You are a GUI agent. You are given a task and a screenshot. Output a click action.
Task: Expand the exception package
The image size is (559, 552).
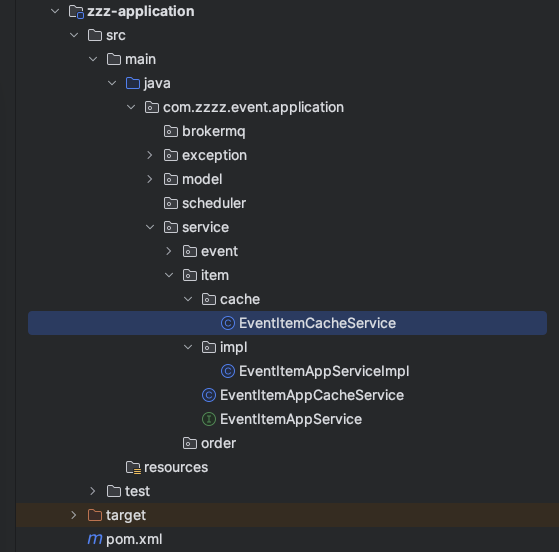150,155
